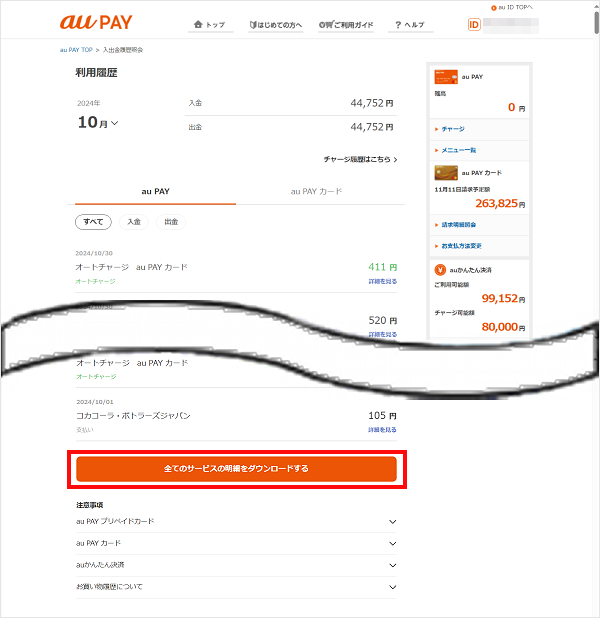
Task: Click the gold au PAY カード image
Action: tap(444, 171)
